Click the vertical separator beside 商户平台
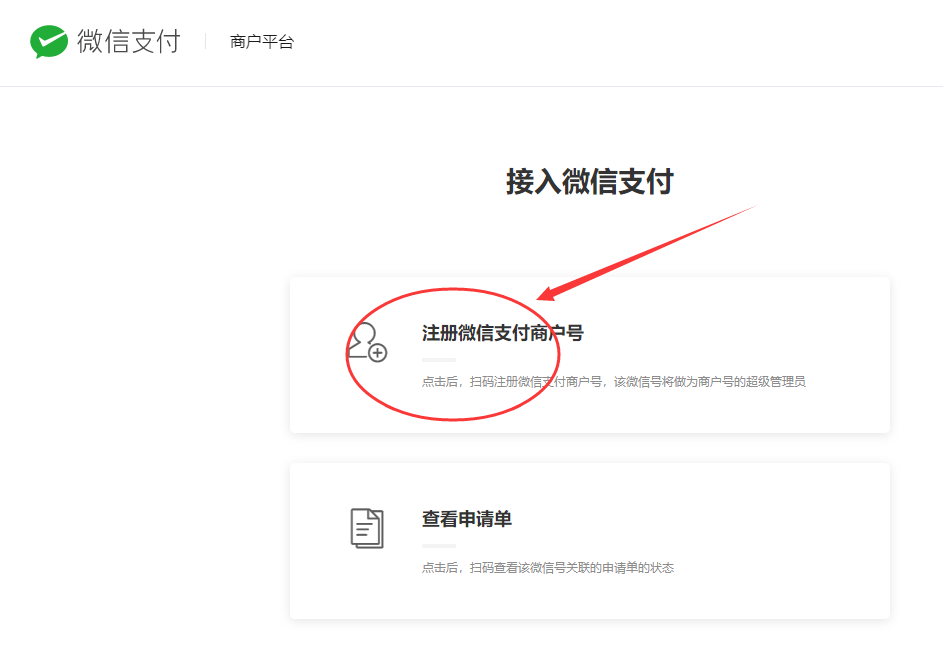The width and height of the screenshot is (943, 650). (205, 41)
